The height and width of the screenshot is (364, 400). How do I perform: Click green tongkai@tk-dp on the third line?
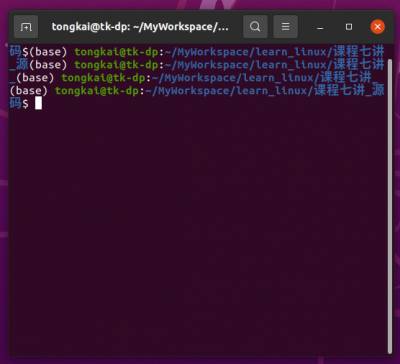coord(104,78)
